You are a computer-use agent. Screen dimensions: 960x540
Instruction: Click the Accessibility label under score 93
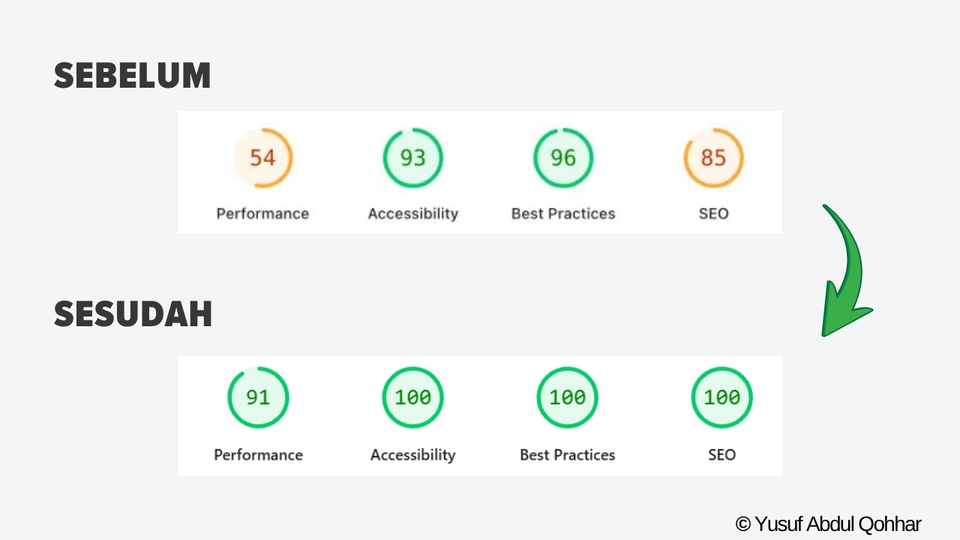click(412, 213)
